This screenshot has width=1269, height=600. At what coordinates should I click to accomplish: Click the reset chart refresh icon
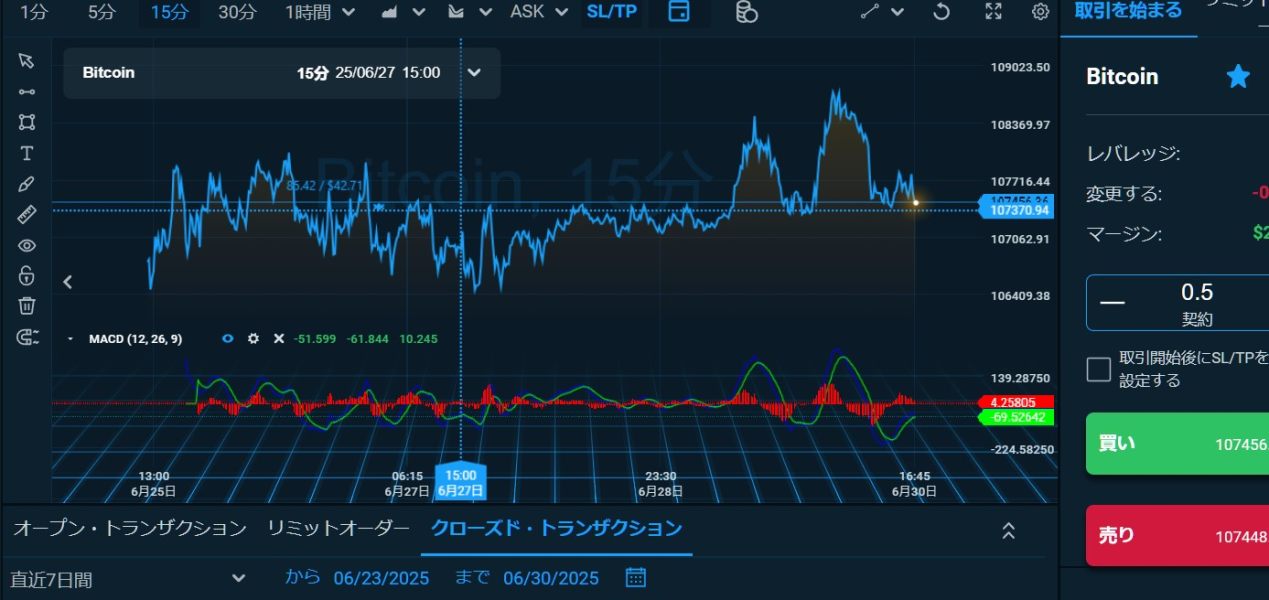tap(941, 12)
